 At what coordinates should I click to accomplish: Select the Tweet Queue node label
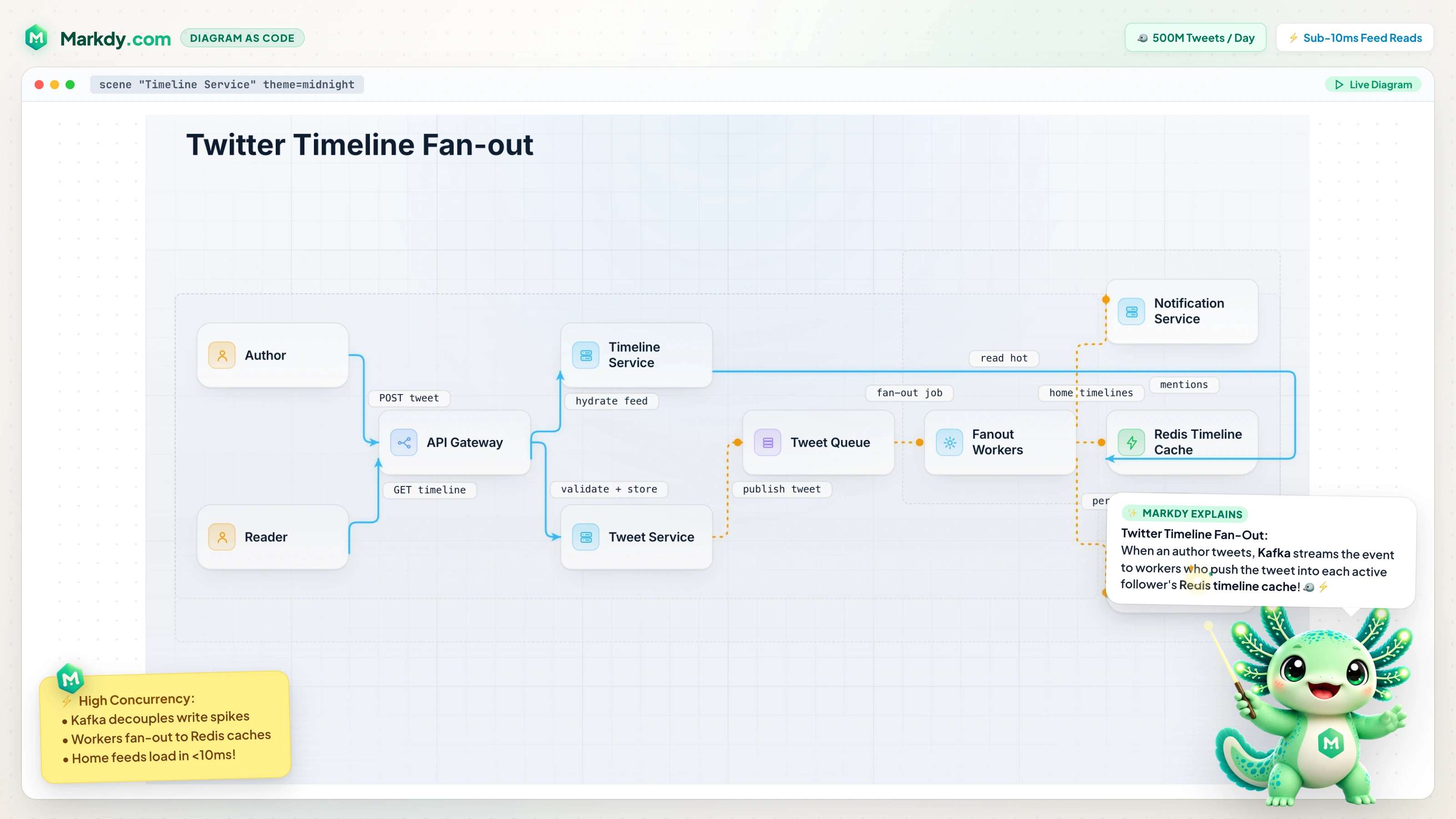830,443
